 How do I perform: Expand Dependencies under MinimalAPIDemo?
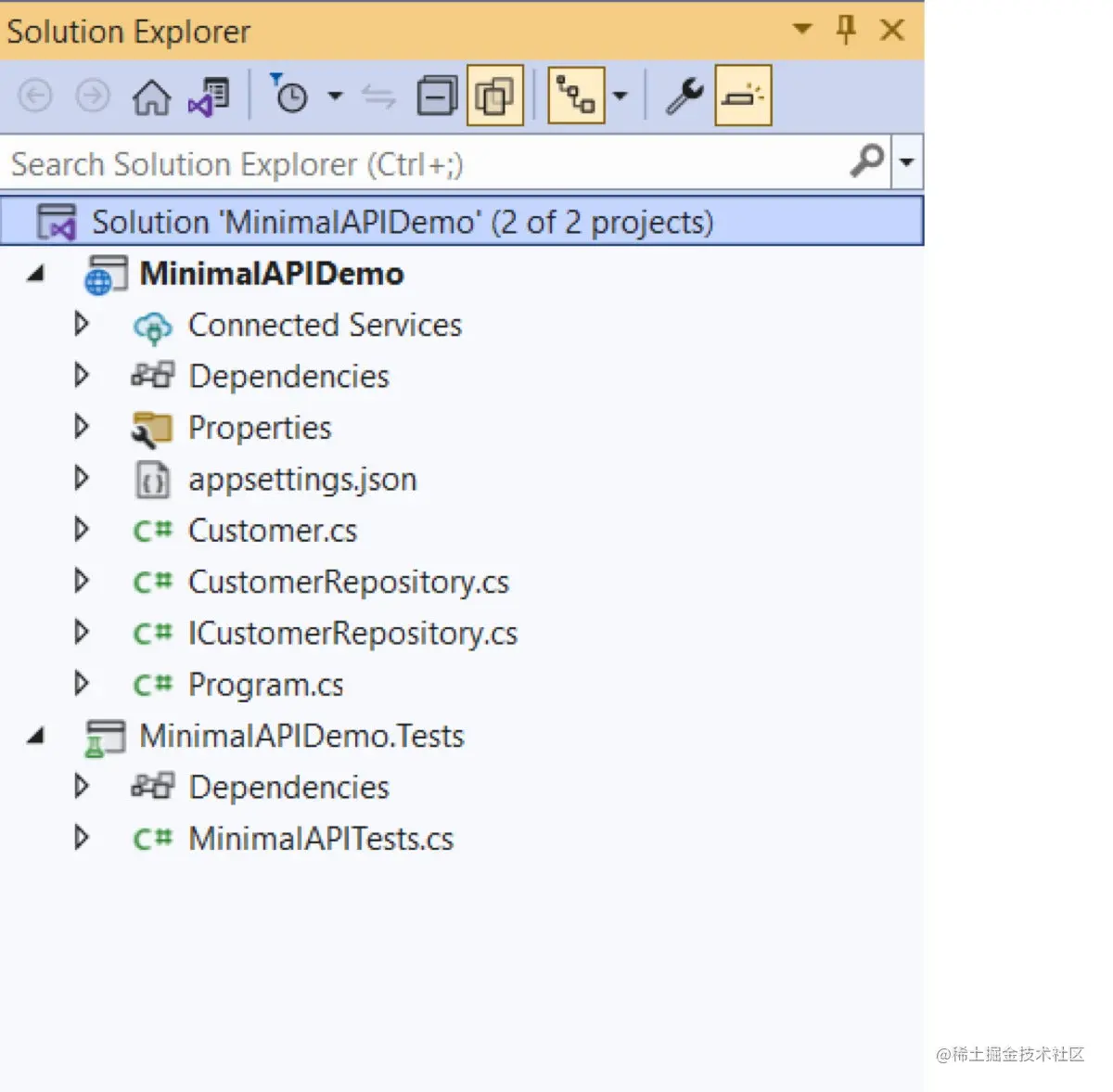pyautogui.click(x=82, y=375)
